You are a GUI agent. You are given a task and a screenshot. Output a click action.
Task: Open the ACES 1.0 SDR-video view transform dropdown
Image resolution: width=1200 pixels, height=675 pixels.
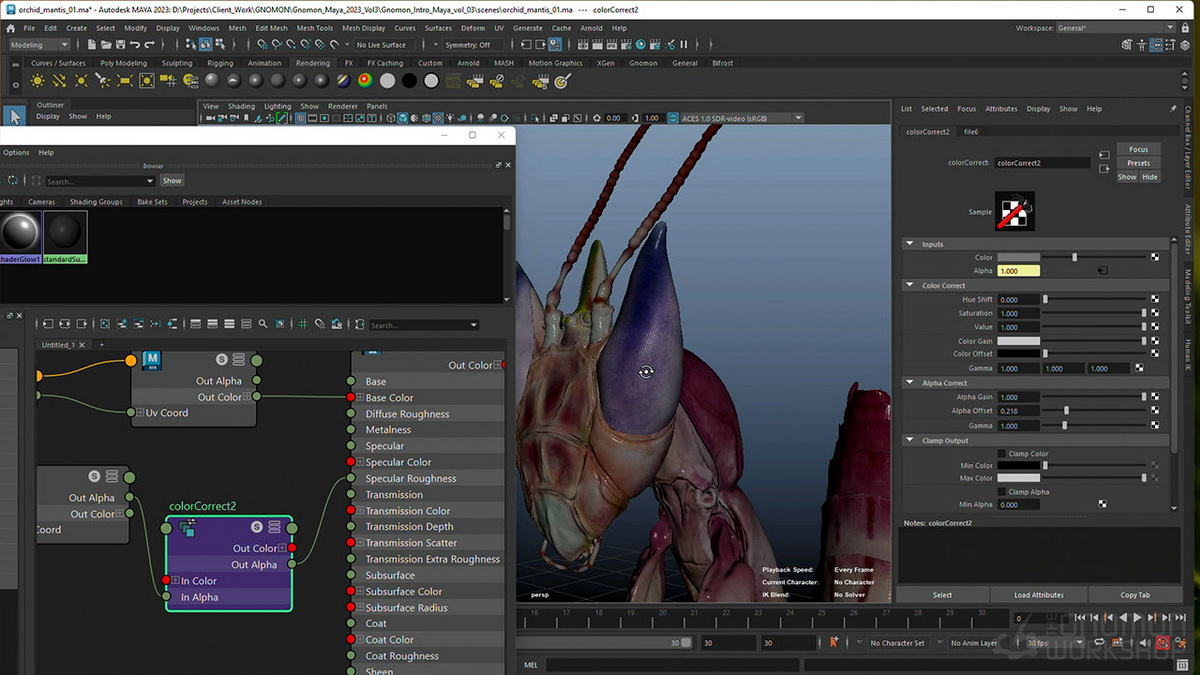741,118
